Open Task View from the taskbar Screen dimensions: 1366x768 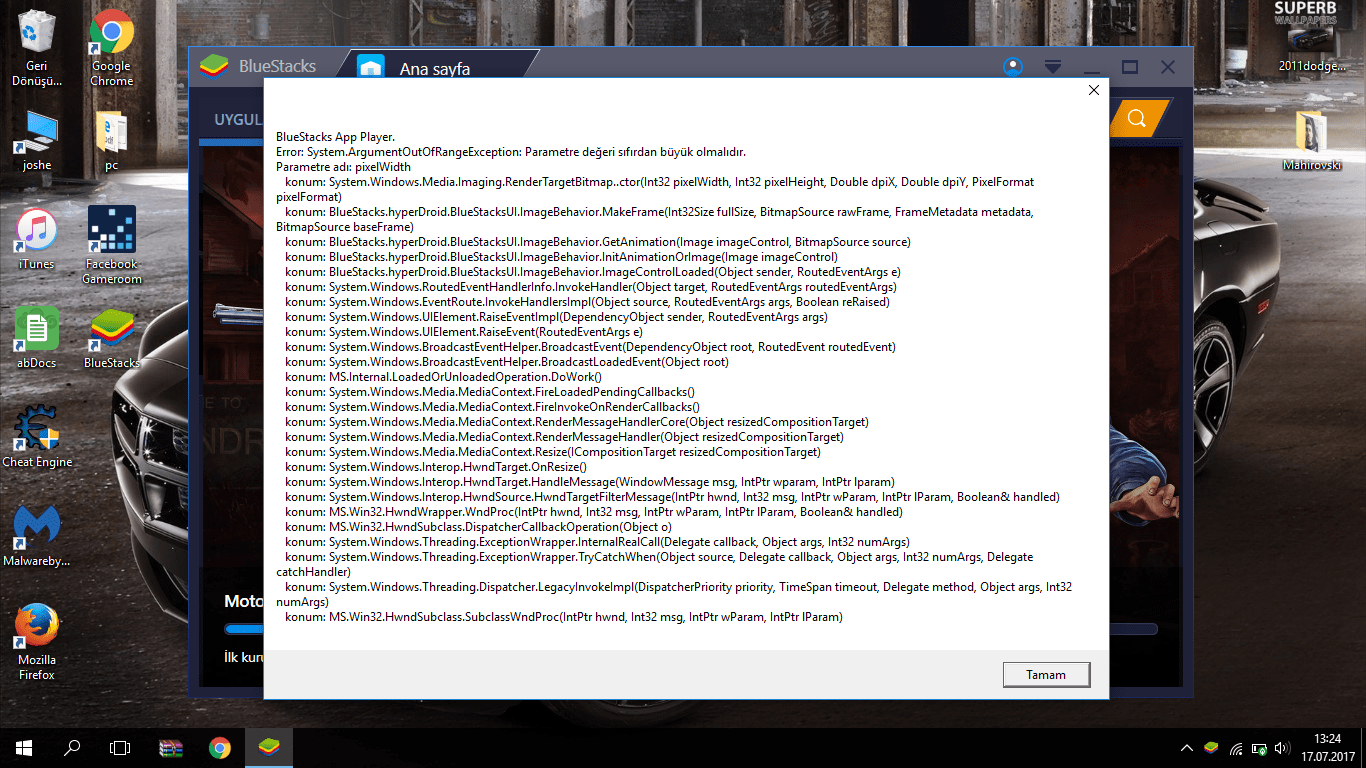(120, 747)
